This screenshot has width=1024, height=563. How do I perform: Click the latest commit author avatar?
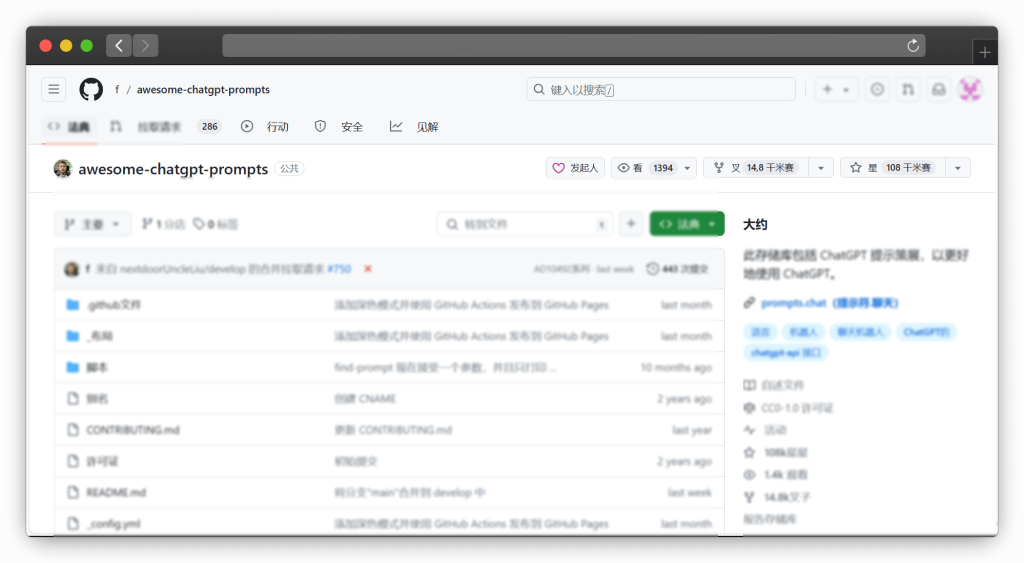[x=72, y=268]
